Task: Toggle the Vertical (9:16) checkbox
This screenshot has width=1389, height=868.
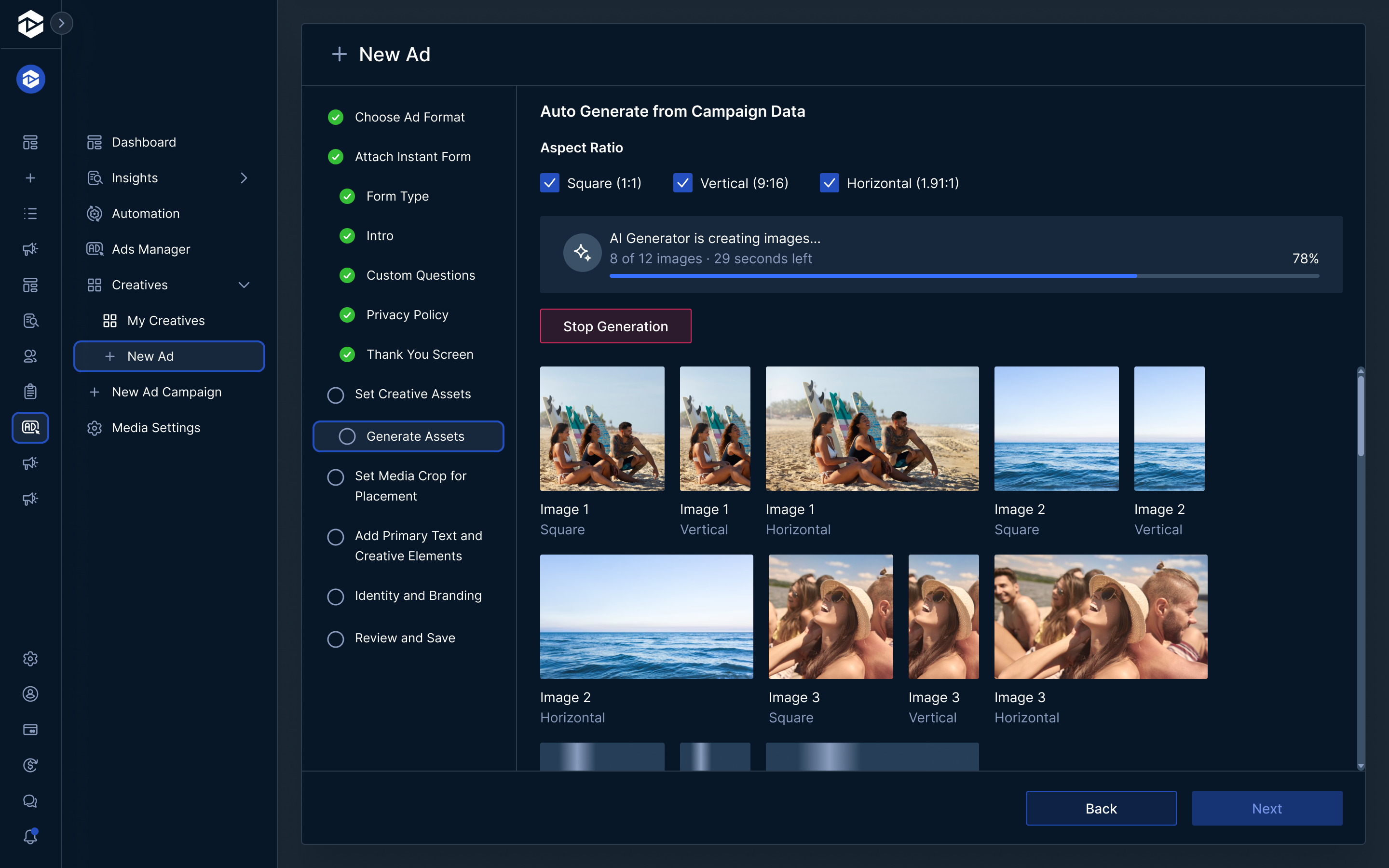Action: [x=682, y=183]
